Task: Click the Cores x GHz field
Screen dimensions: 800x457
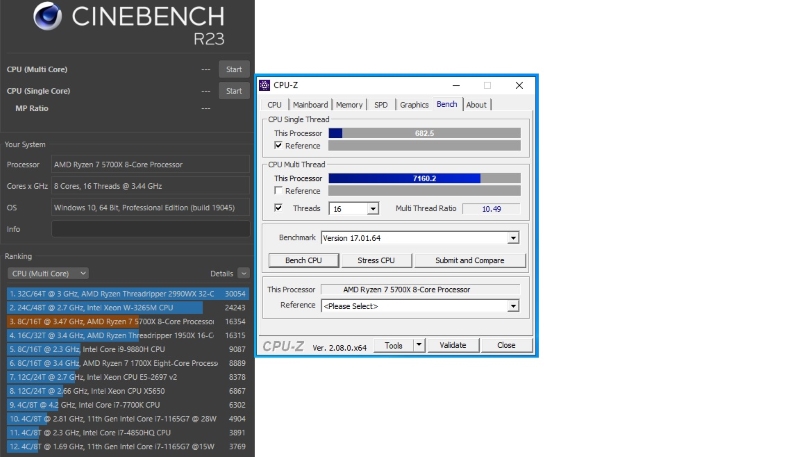Action: (x=151, y=186)
